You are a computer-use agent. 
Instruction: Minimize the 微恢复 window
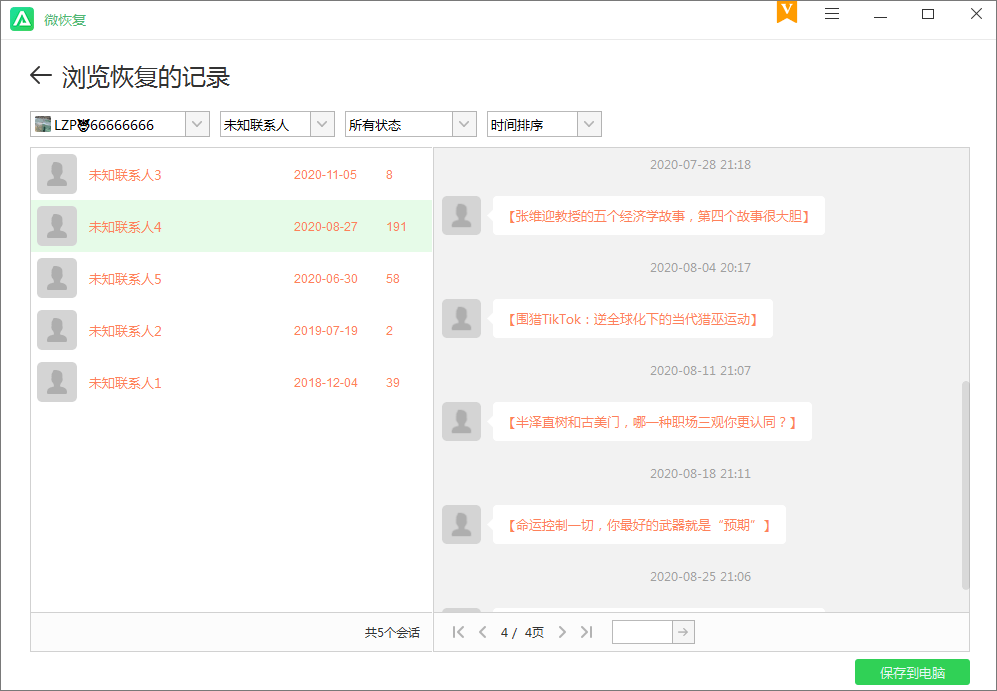point(880,15)
